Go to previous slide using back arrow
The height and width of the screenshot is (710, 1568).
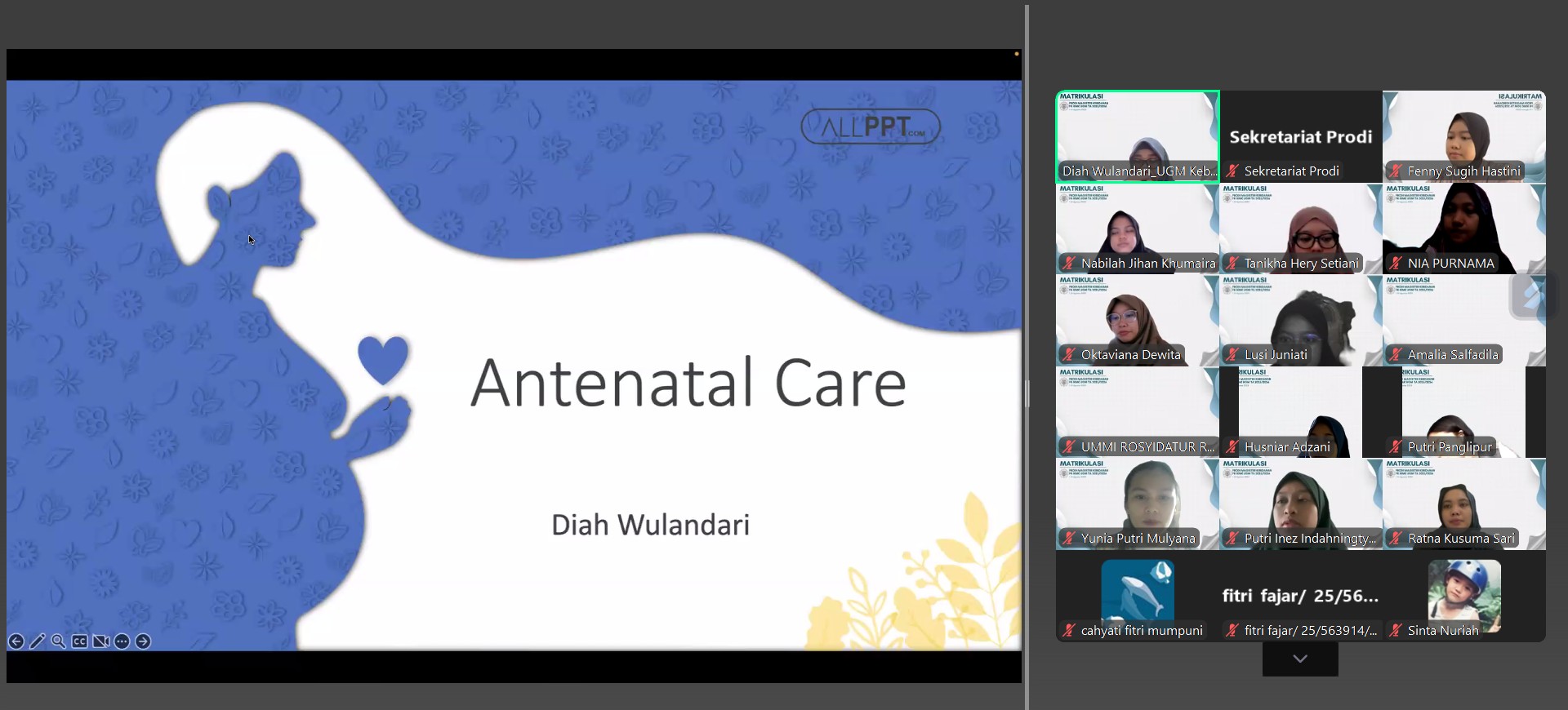[16, 641]
